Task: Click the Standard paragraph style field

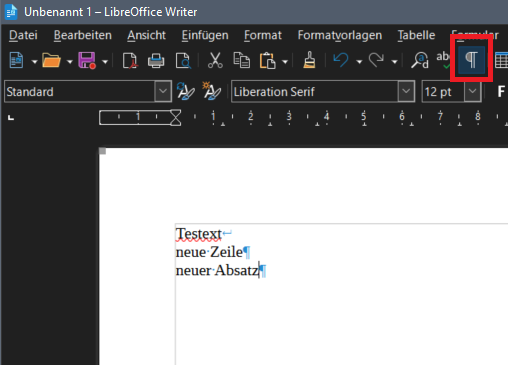Action: pos(80,91)
